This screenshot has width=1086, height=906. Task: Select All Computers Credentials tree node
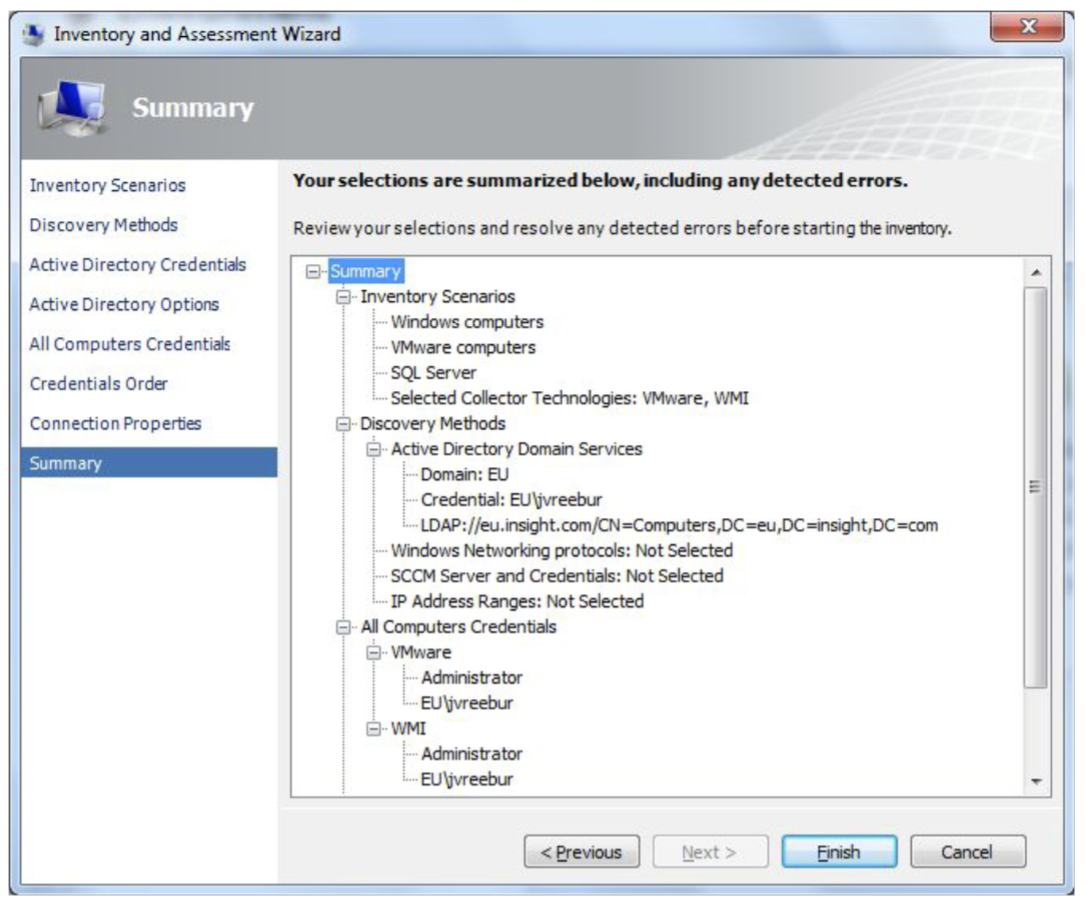tap(459, 628)
